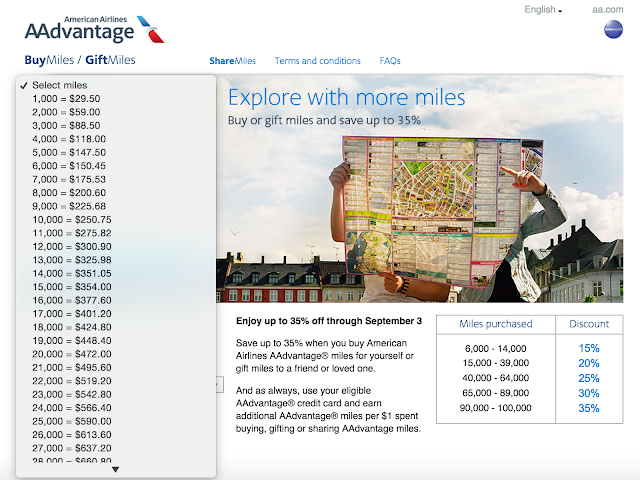Pick 7,000 = $175.53 from list
Screen dimensions: 640x480
[x=116, y=180]
